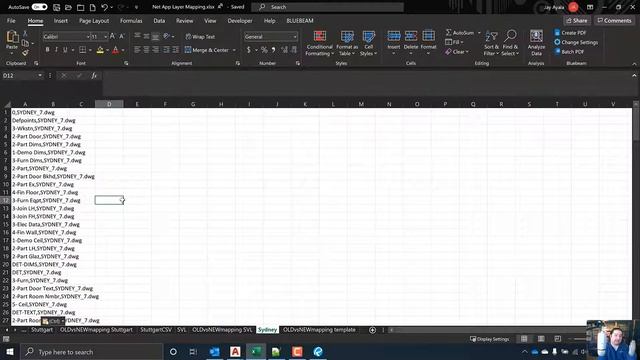Open the borders dropdown arrow

click(90, 50)
